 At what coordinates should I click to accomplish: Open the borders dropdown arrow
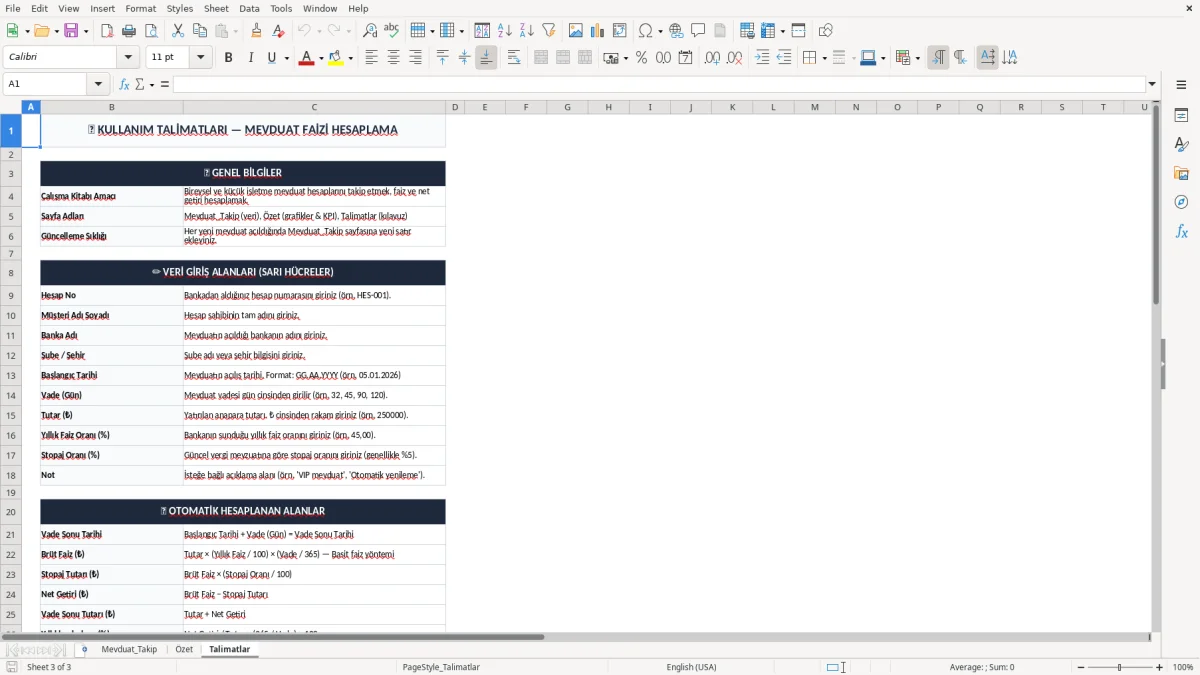[824, 58]
